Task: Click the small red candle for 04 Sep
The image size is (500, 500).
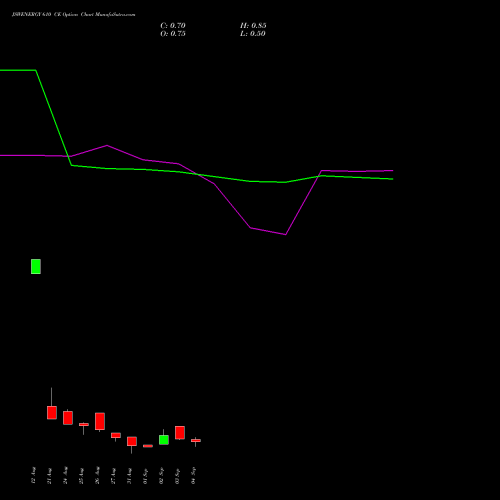Action: pyautogui.click(x=196, y=441)
